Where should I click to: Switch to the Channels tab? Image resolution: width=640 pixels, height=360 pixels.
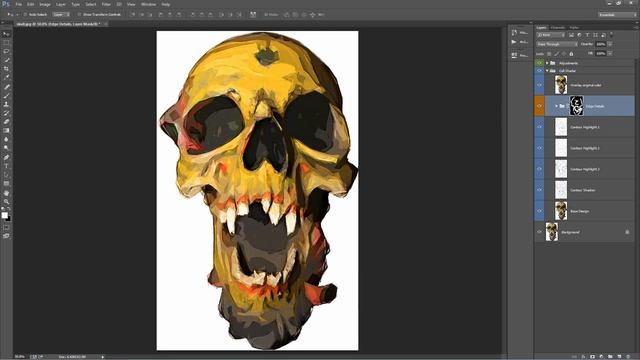[558, 28]
